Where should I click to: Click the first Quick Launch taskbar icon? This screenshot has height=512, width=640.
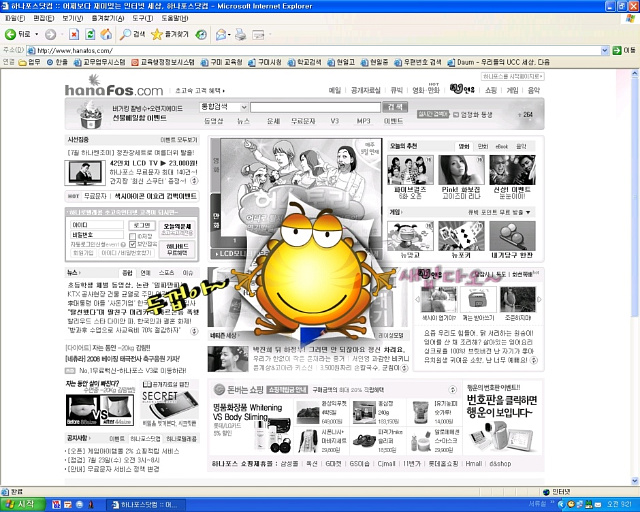coord(56,505)
